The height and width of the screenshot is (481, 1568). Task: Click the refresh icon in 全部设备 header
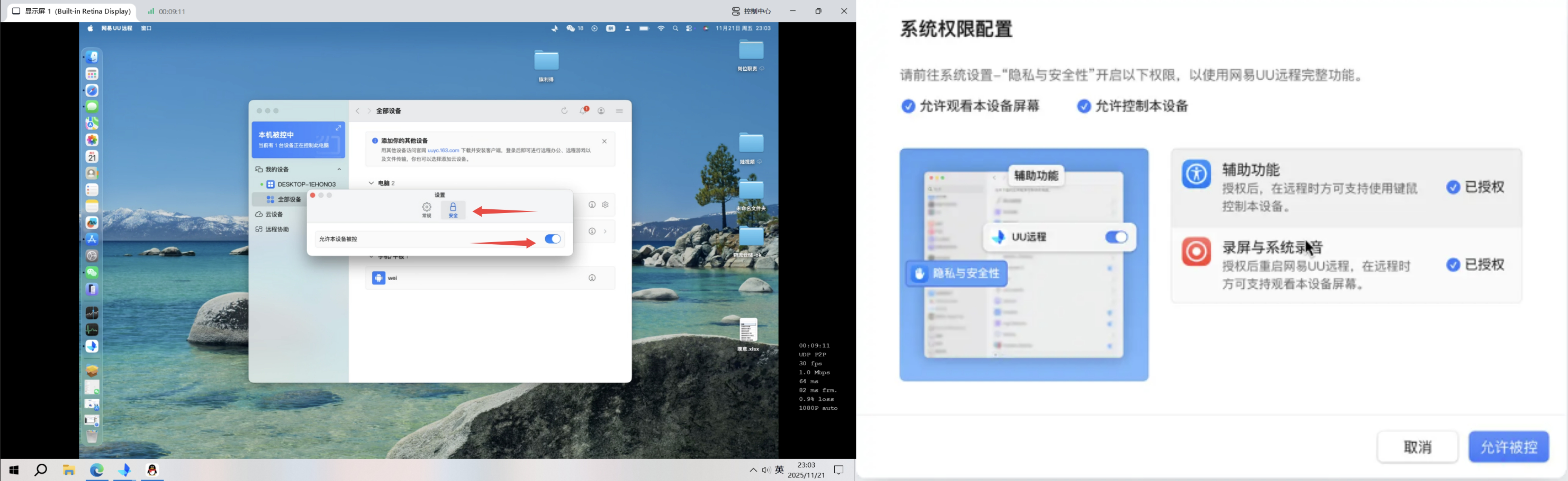pyautogui.click(x=564, y=111)
